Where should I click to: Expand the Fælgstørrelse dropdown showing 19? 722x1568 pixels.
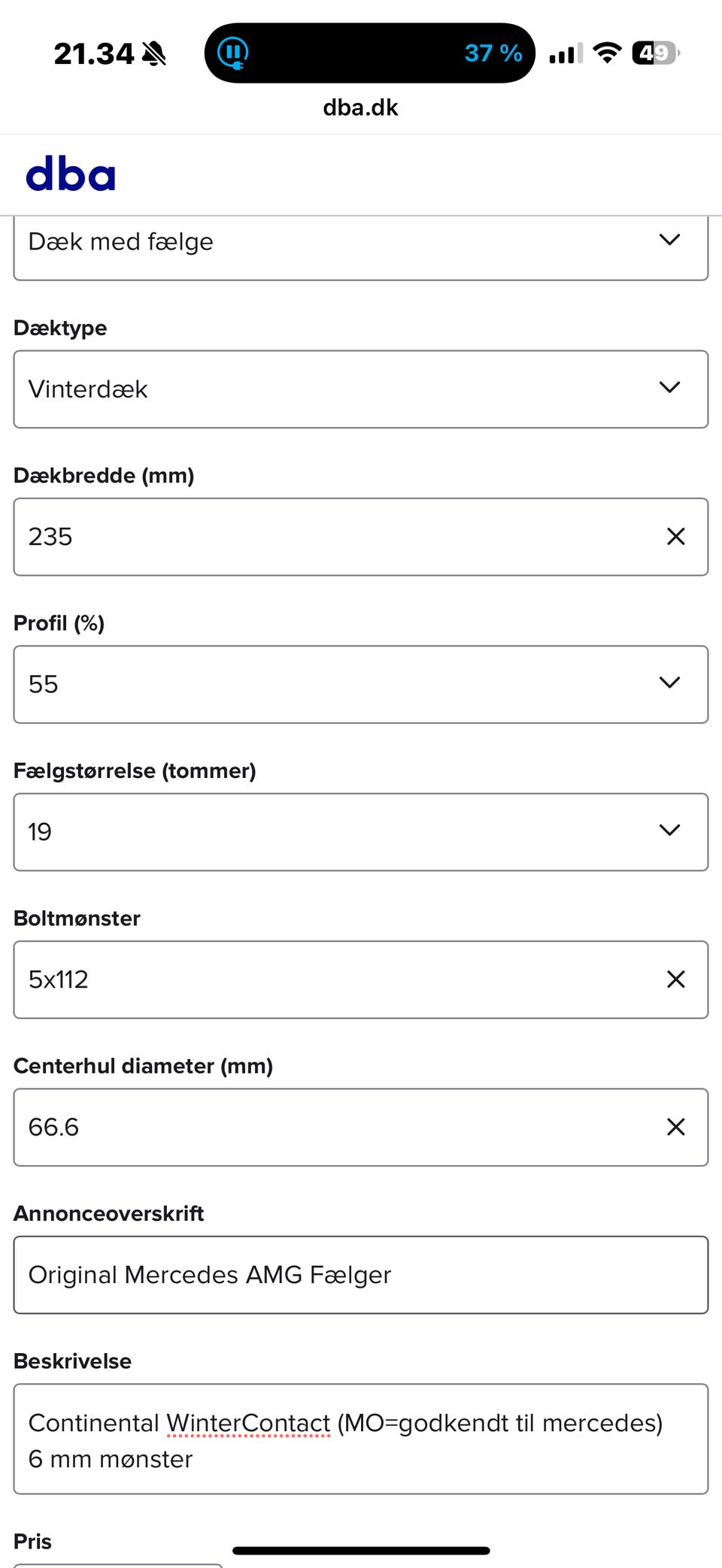[359, 832]
